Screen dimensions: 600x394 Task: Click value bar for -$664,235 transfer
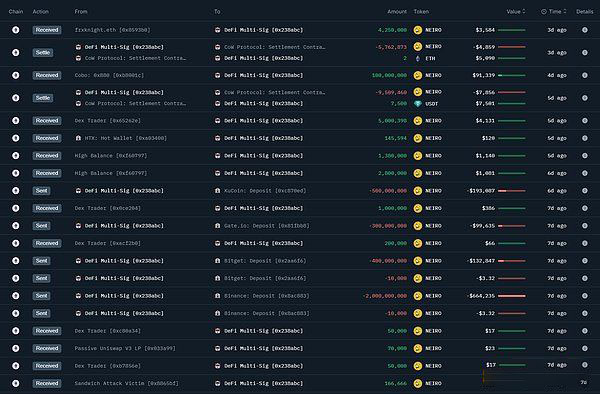click(x=512, y=296)
